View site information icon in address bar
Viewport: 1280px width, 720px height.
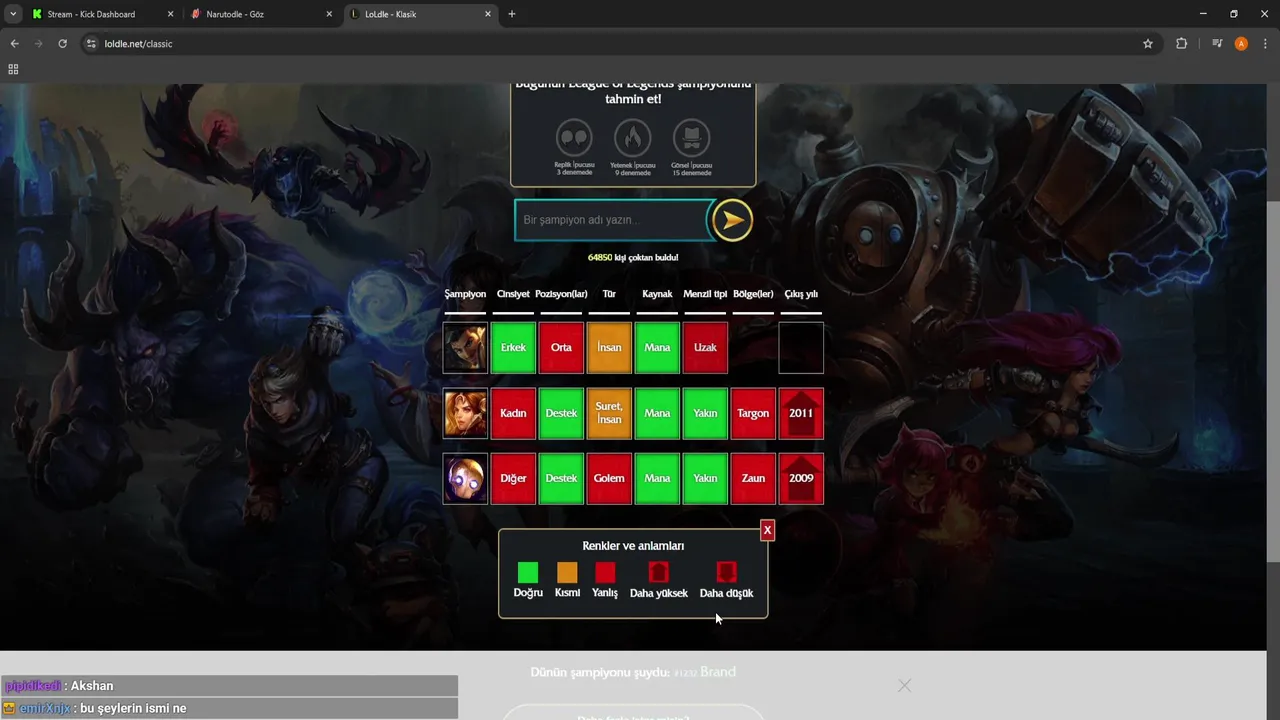pos(91,44)
